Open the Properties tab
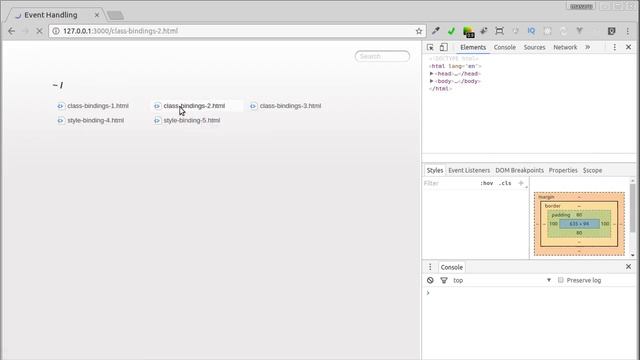This screenshot has height=360, width=640. (563, 170)
